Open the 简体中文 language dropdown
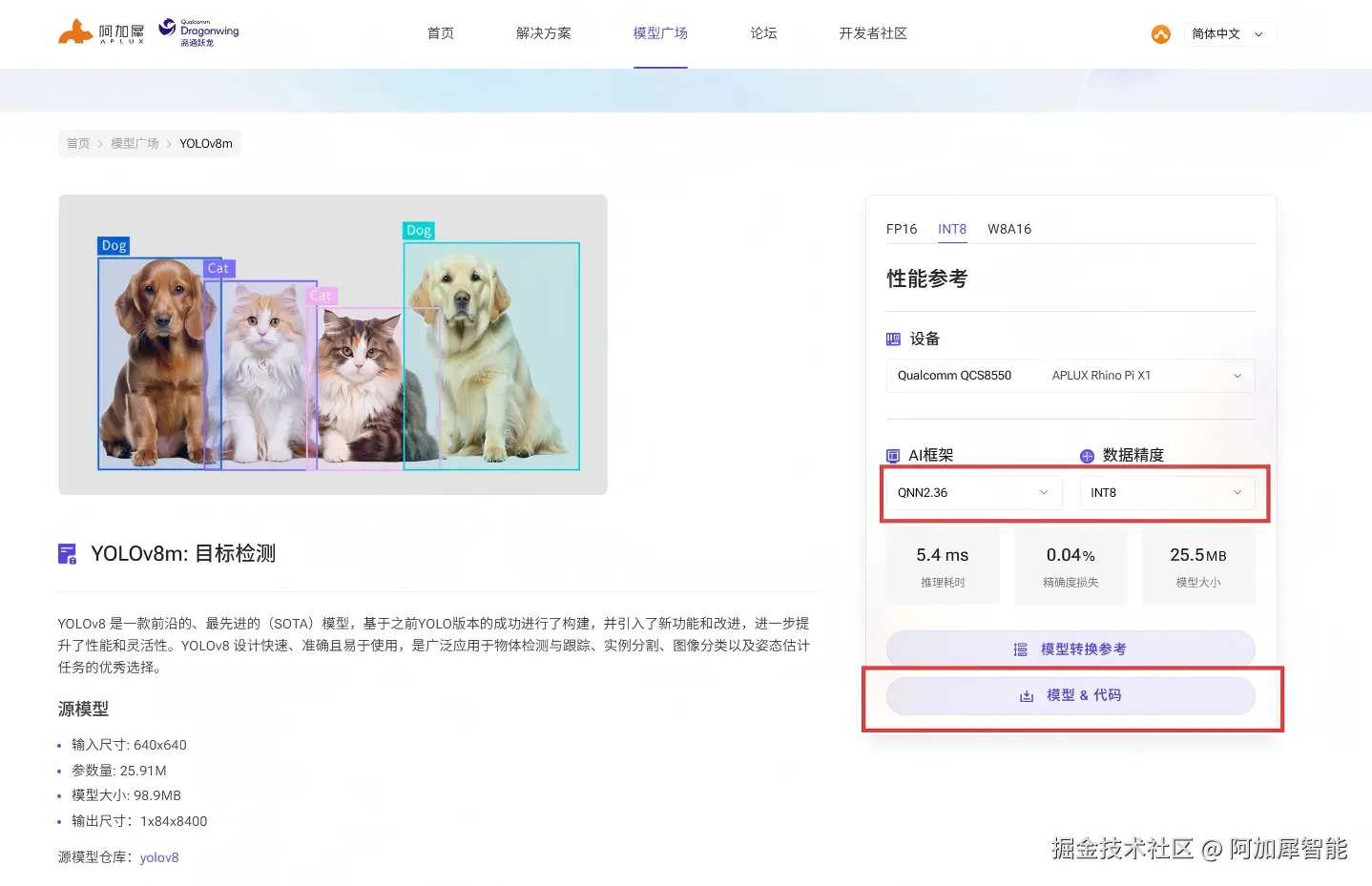This screenshot has height=886, width=1372. (x=1230, y=33)
